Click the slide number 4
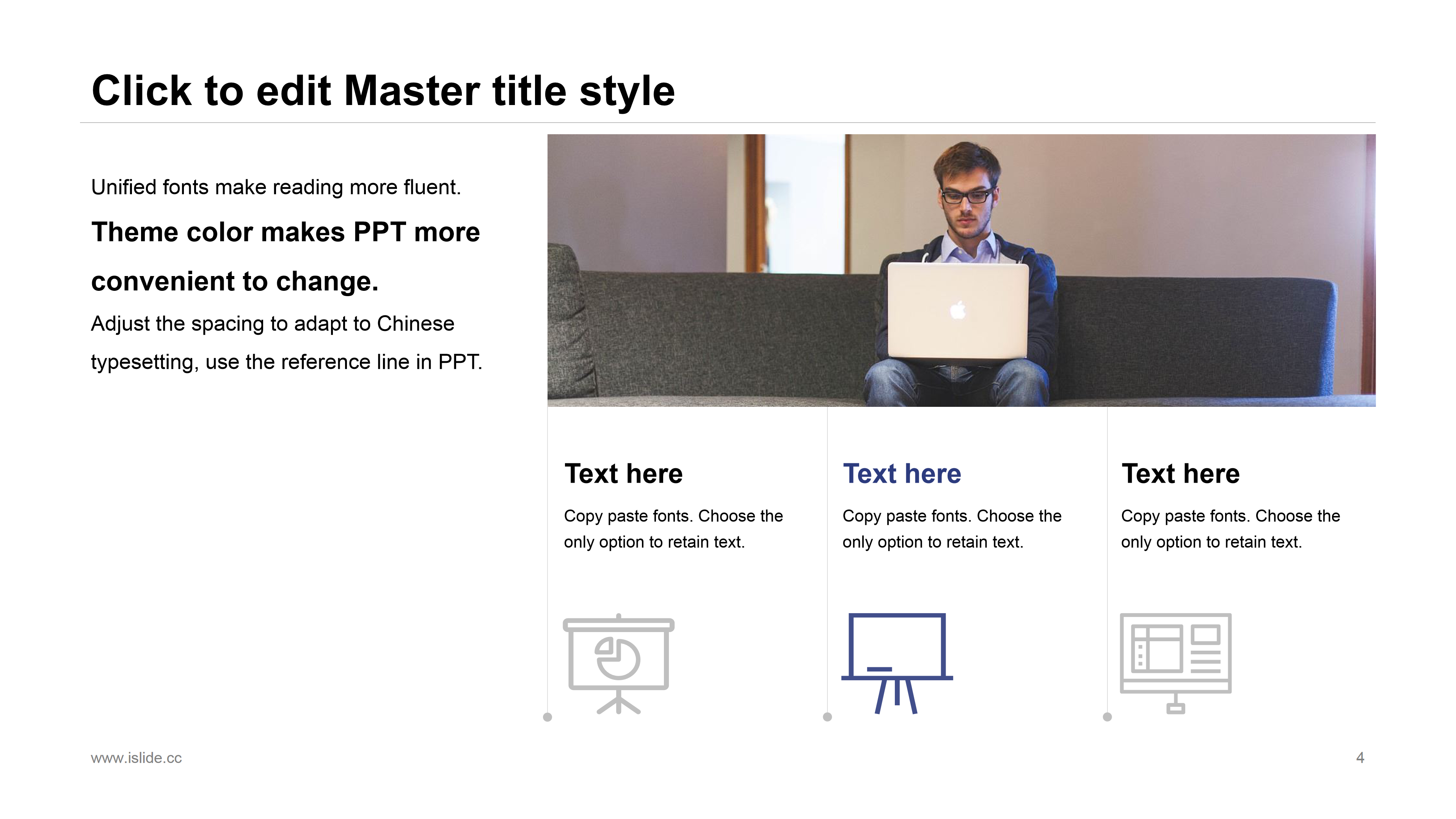This screenshot has height=819, width=1456. (x=1360, y=758)
